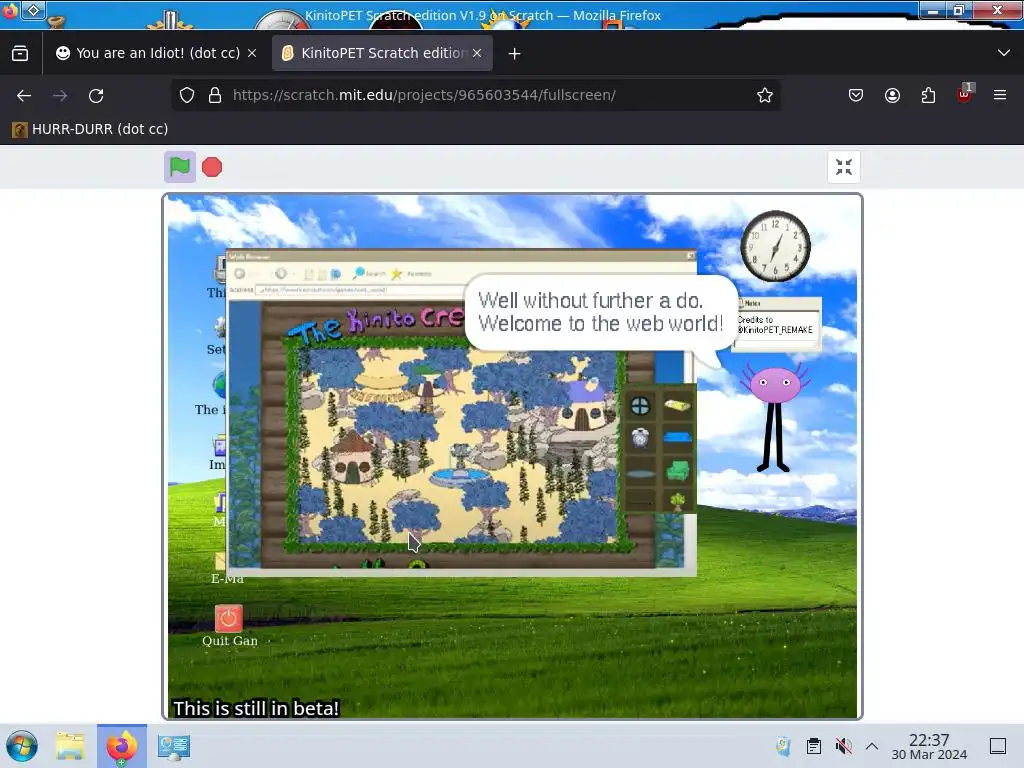Click the blue fountain on the map
The height and width of the screenshot is (768, 1024).
tap(460, 468)
